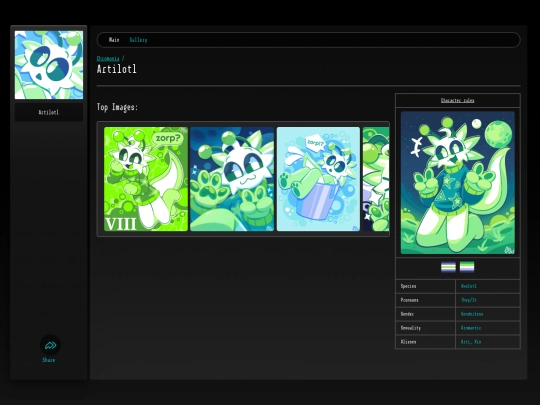Follow the Chromonia breadcrumb link
The height and width of the screenshot is (405, 540).
point(108,58)
